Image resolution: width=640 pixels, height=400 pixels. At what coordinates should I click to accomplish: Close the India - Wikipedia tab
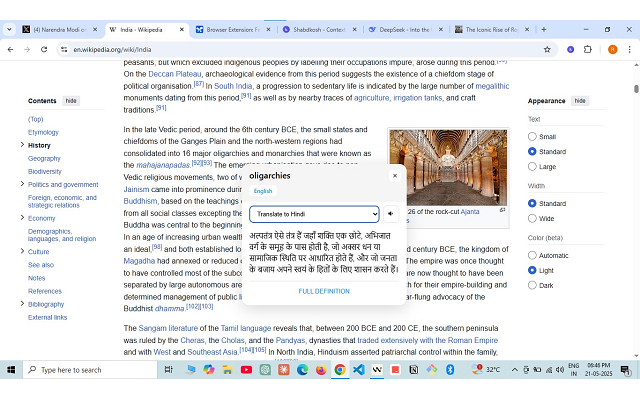[182, 29]
